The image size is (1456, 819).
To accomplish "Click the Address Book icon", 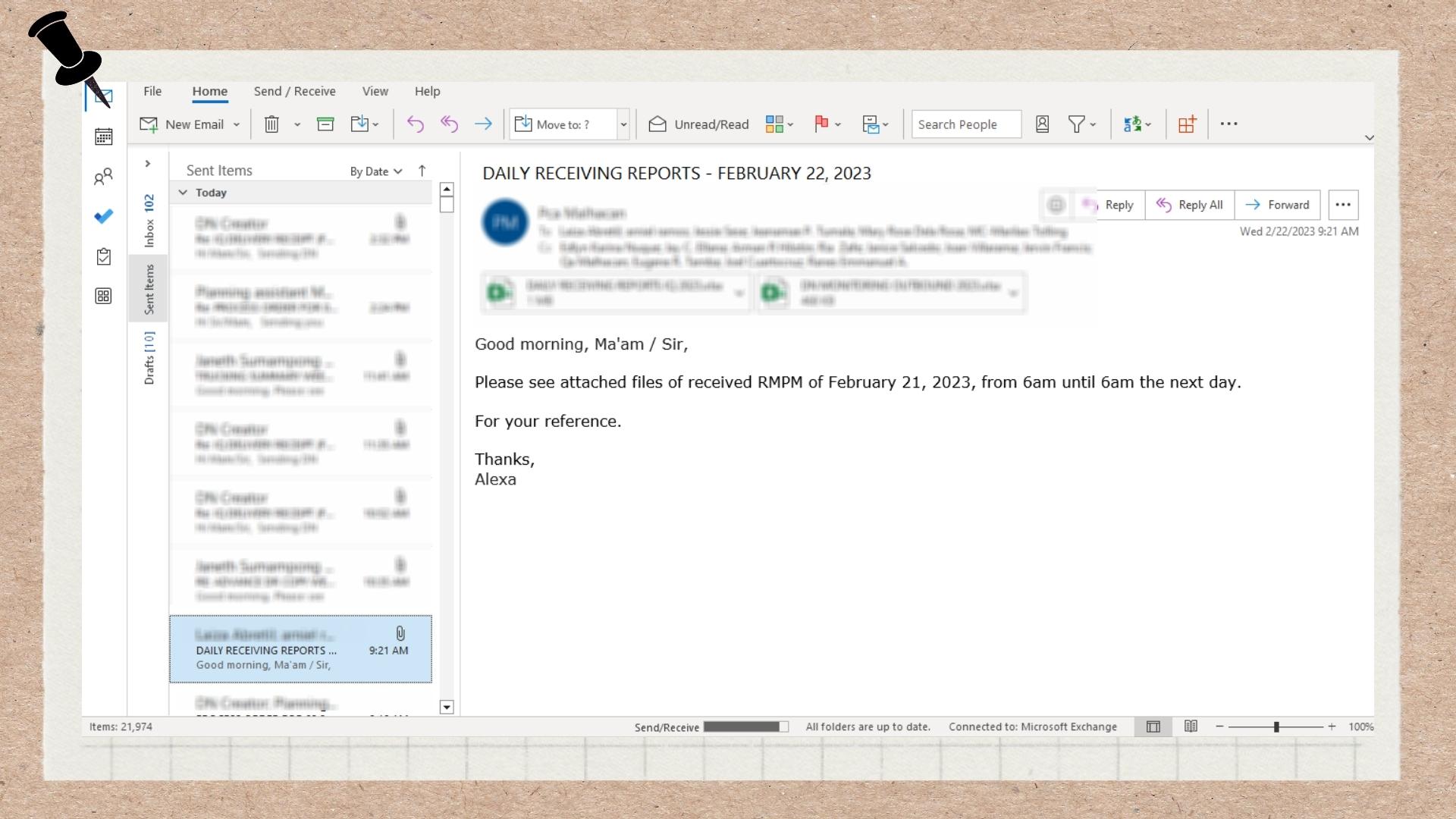I will click(x=1042, y=124).
